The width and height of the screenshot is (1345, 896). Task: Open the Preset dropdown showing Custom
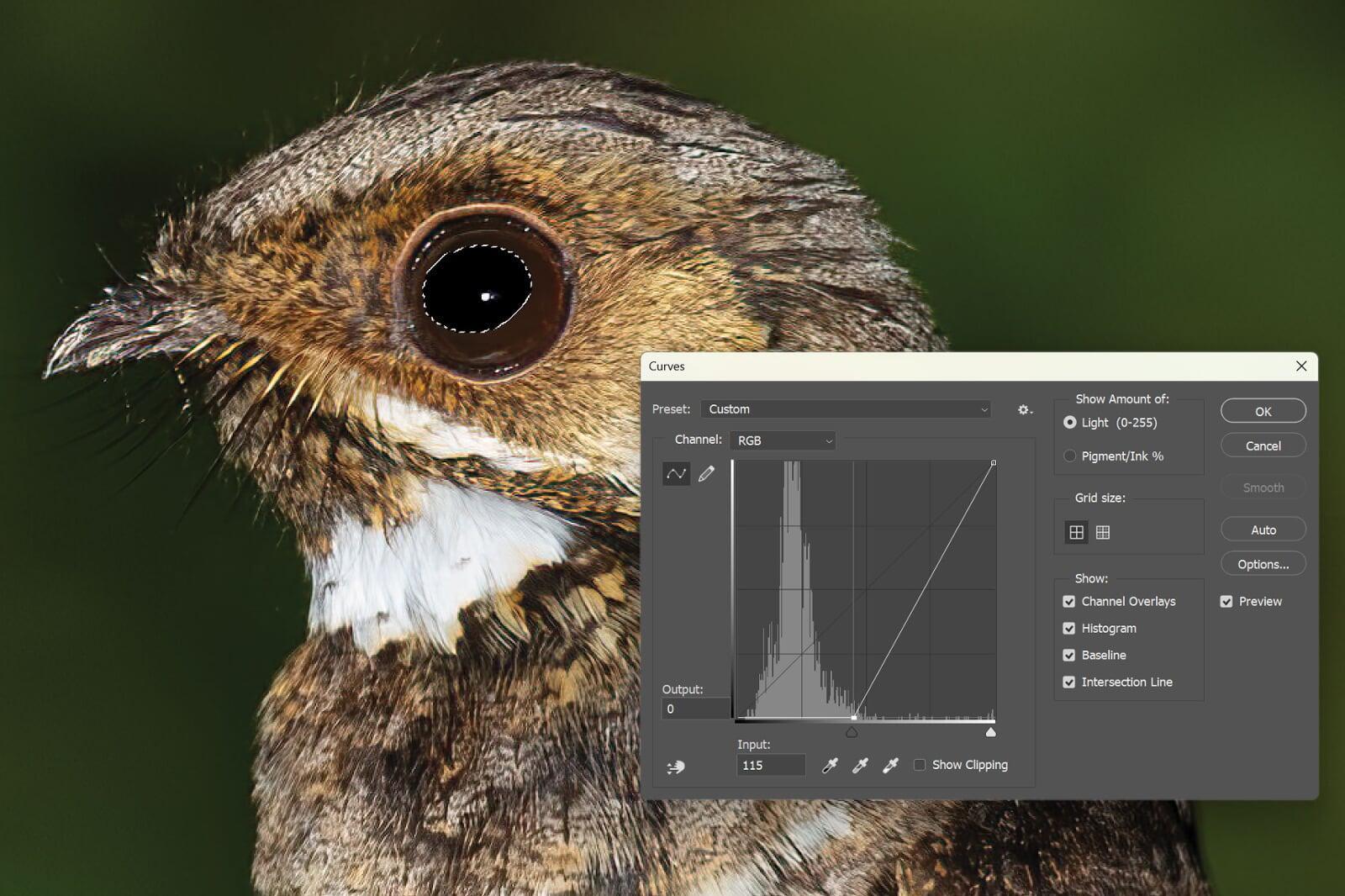pos(845,409)
